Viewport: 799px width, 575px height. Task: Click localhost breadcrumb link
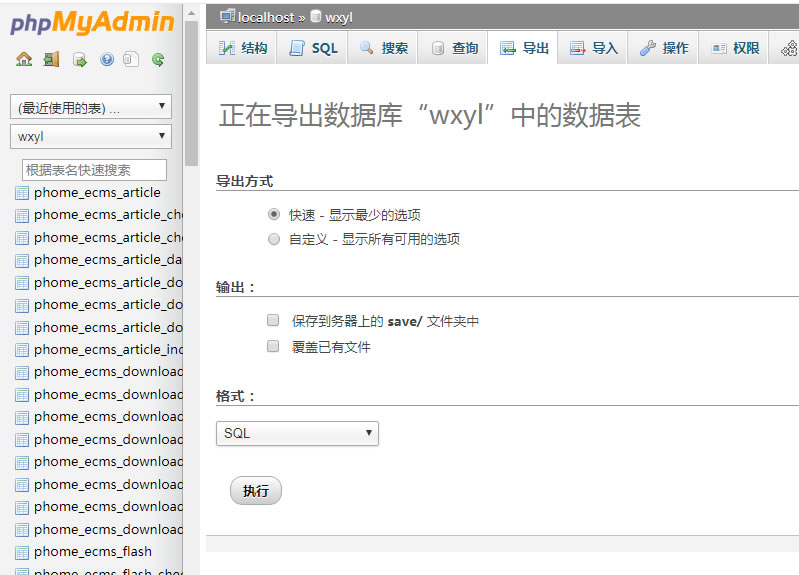[265, 17]
